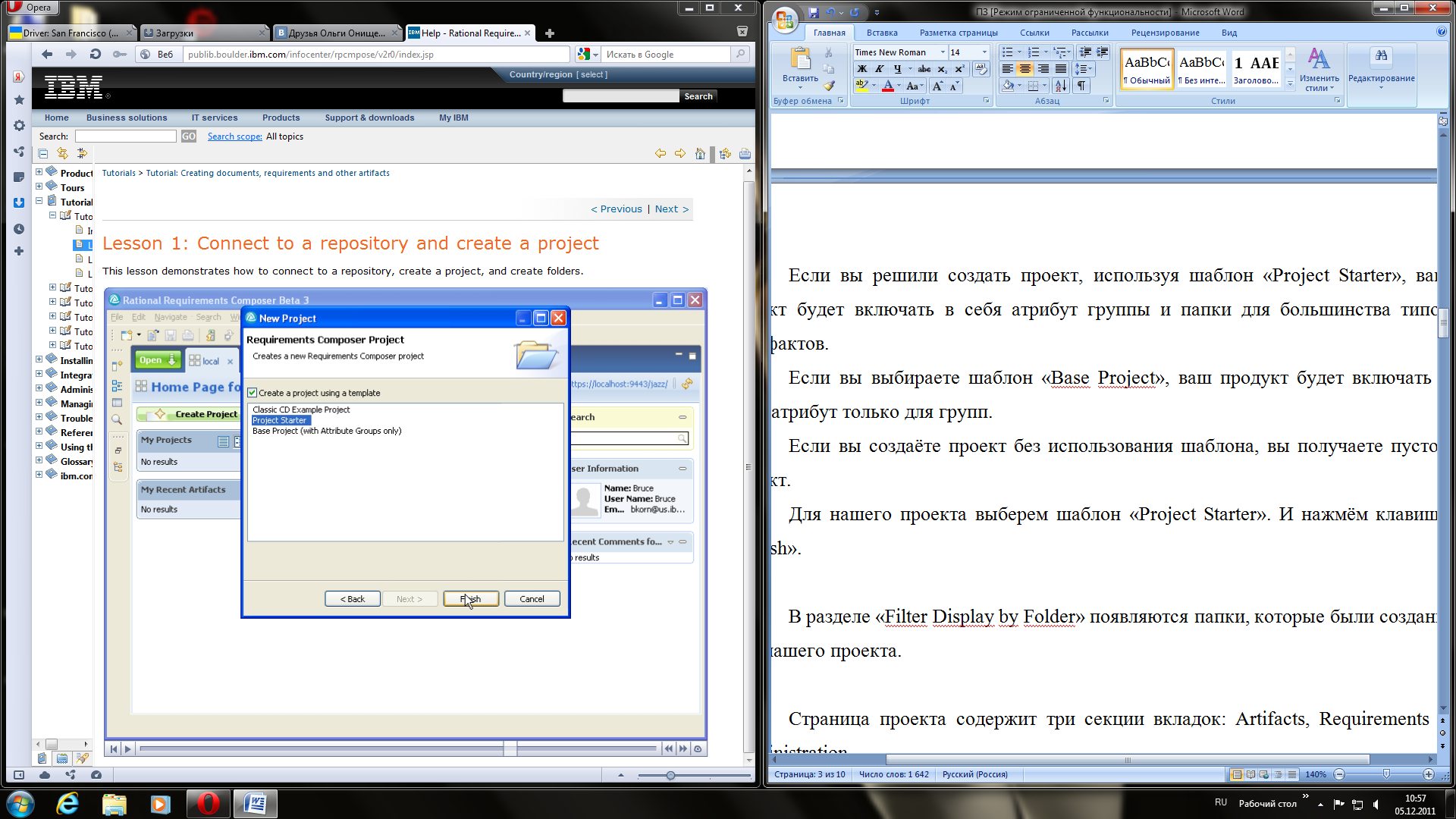This screenshot has width=1456, height=819.
Task: Click the viewlet progress bar
Action: click(398, 748)
